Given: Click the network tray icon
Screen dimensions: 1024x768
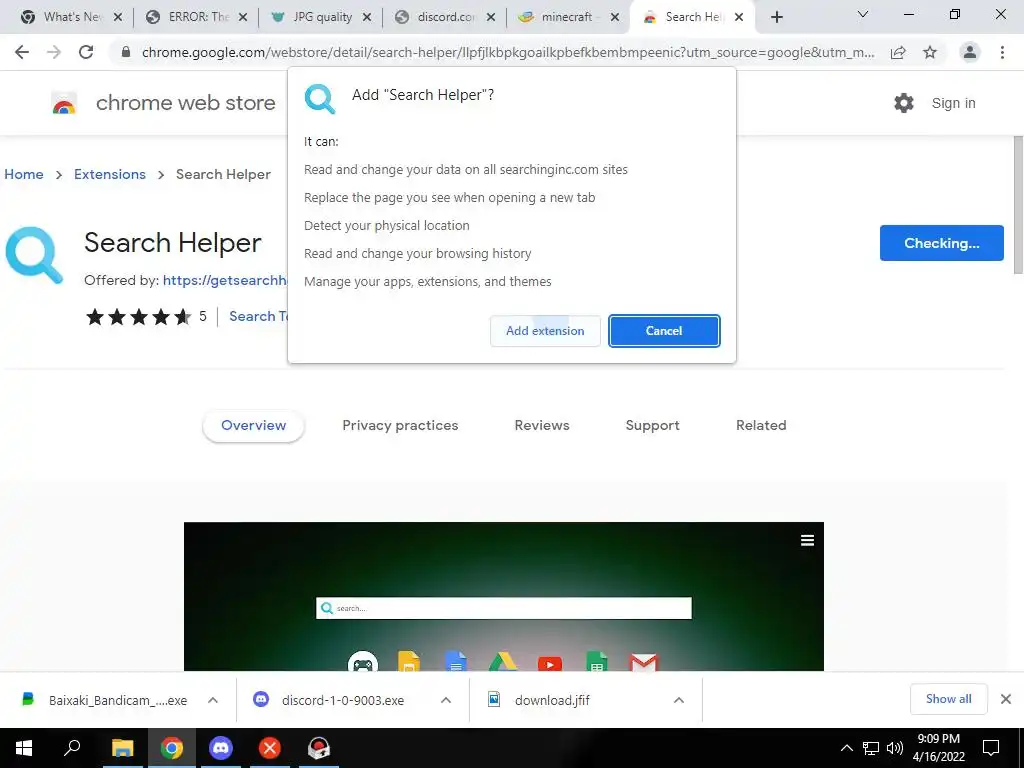Looking at the screenshot, I should point(871,748).
